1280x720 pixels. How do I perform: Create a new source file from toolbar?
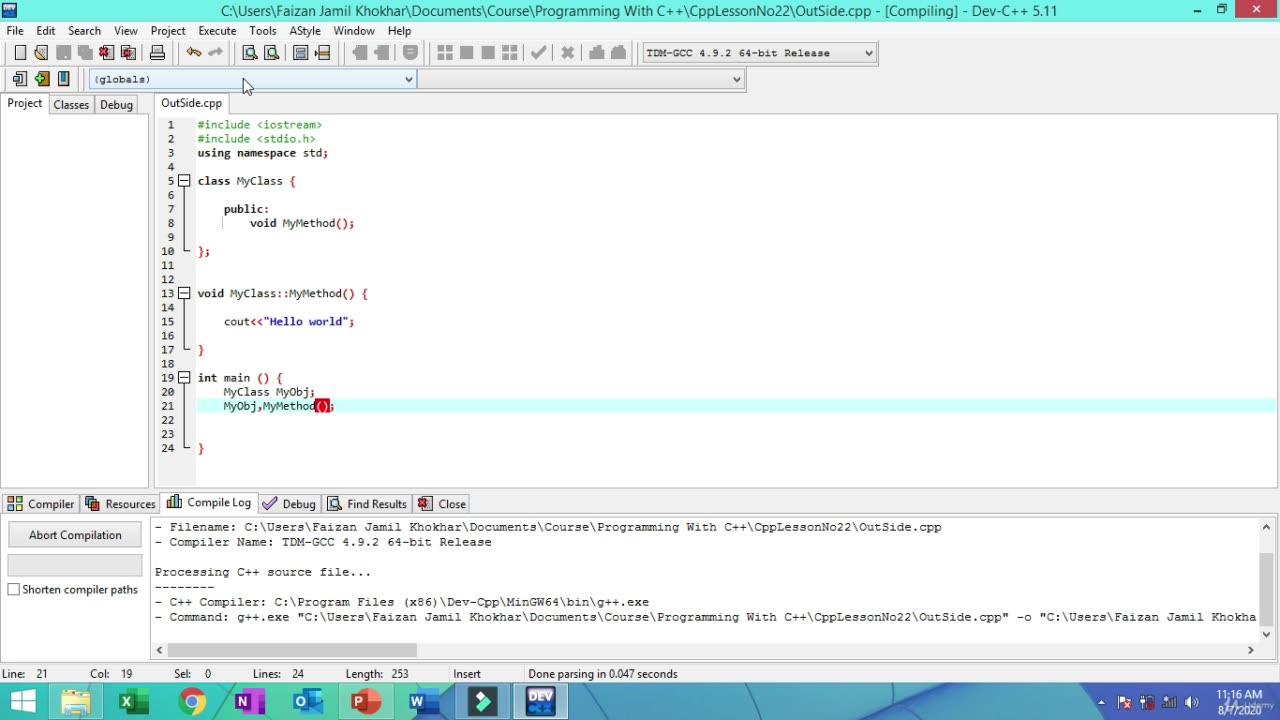coord(20,53)
